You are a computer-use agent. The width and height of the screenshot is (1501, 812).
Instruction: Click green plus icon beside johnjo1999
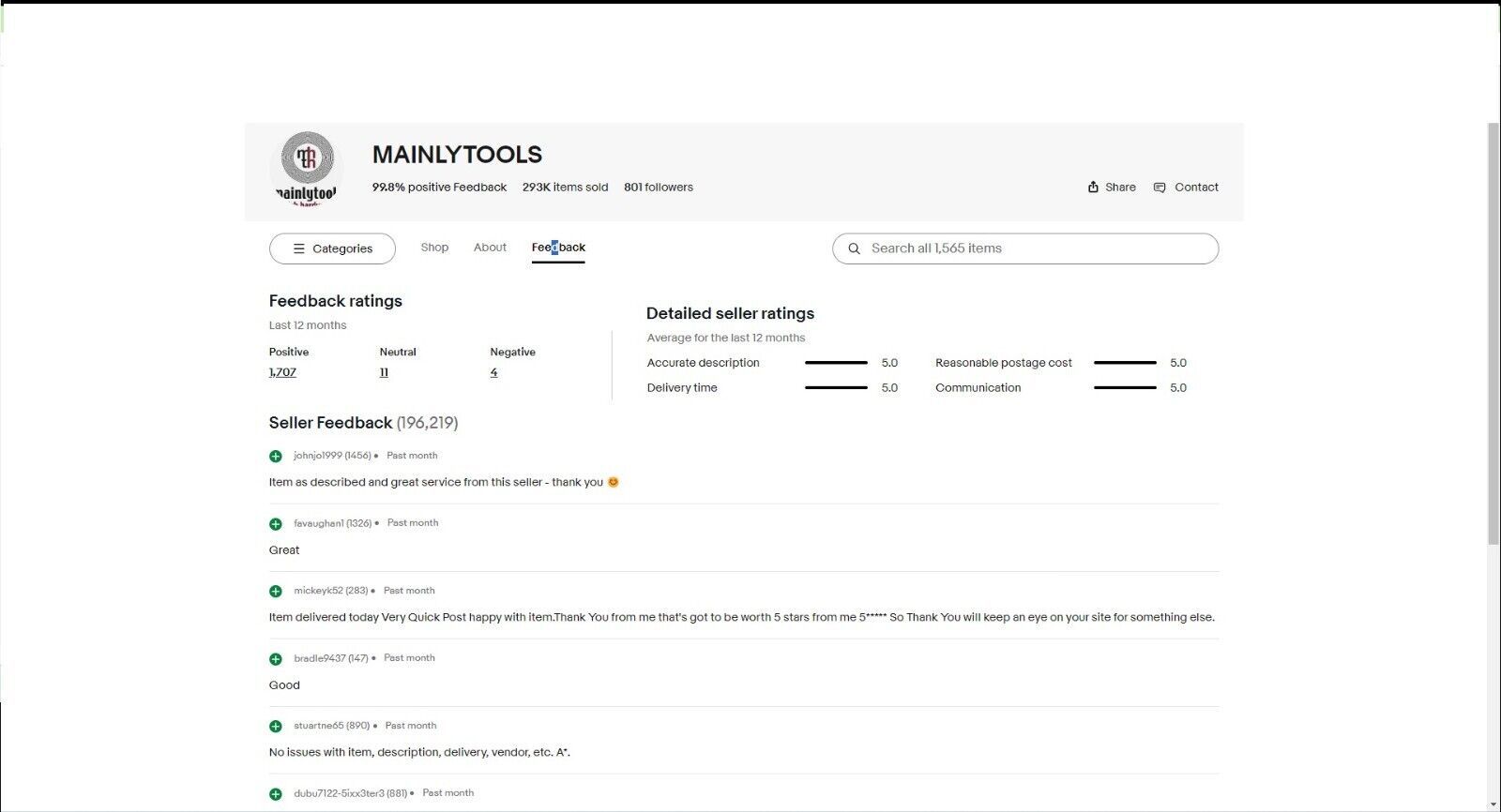(x=276, y=457)
